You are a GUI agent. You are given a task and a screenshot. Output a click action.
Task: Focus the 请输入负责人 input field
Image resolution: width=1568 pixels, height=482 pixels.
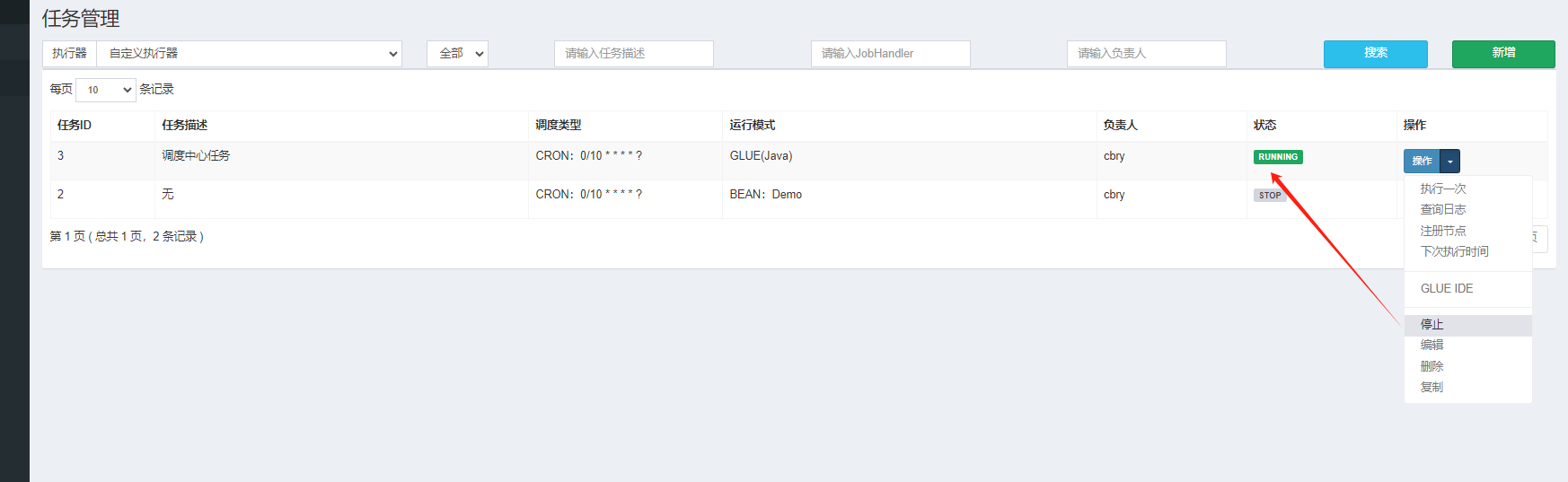(1147, 54)
